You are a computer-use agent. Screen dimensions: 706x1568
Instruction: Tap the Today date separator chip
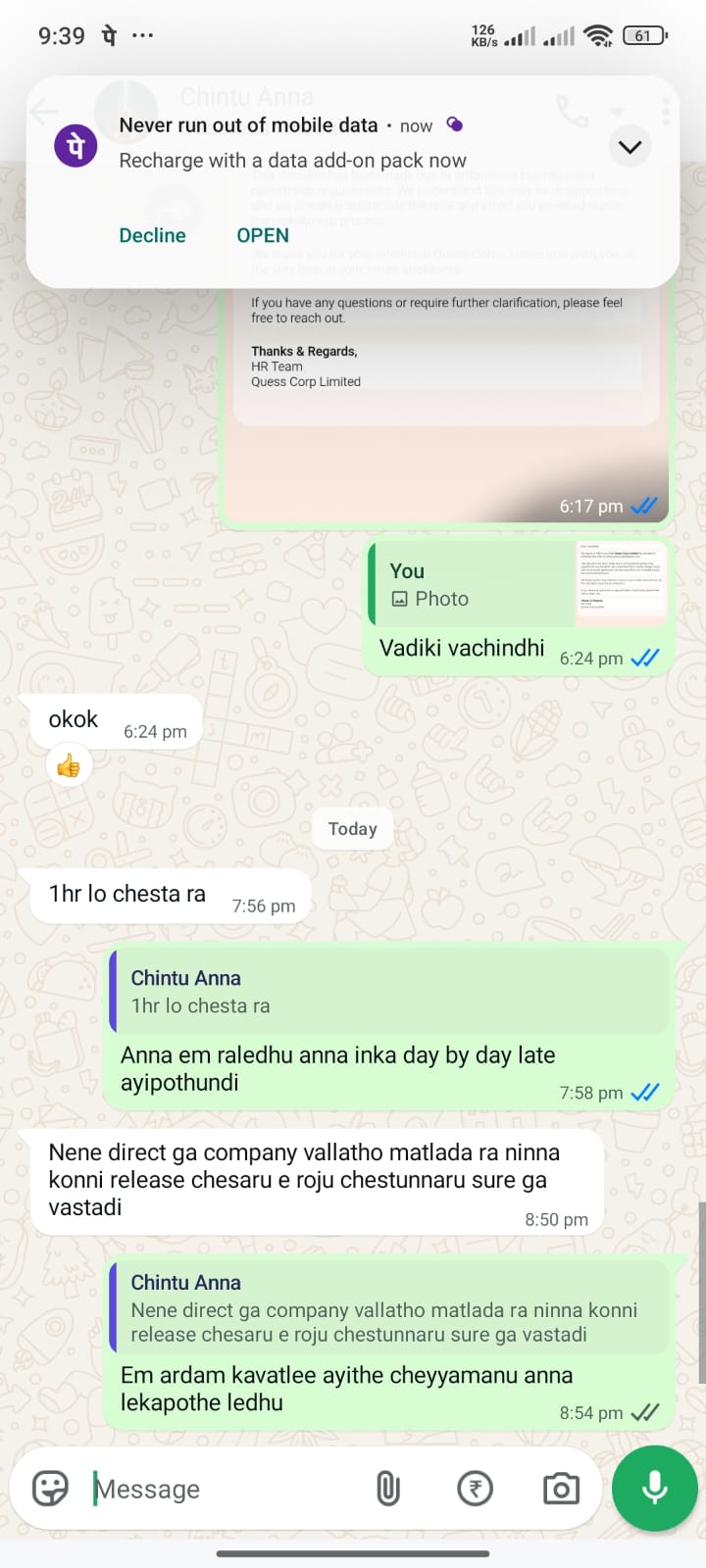tap(353, 829)
